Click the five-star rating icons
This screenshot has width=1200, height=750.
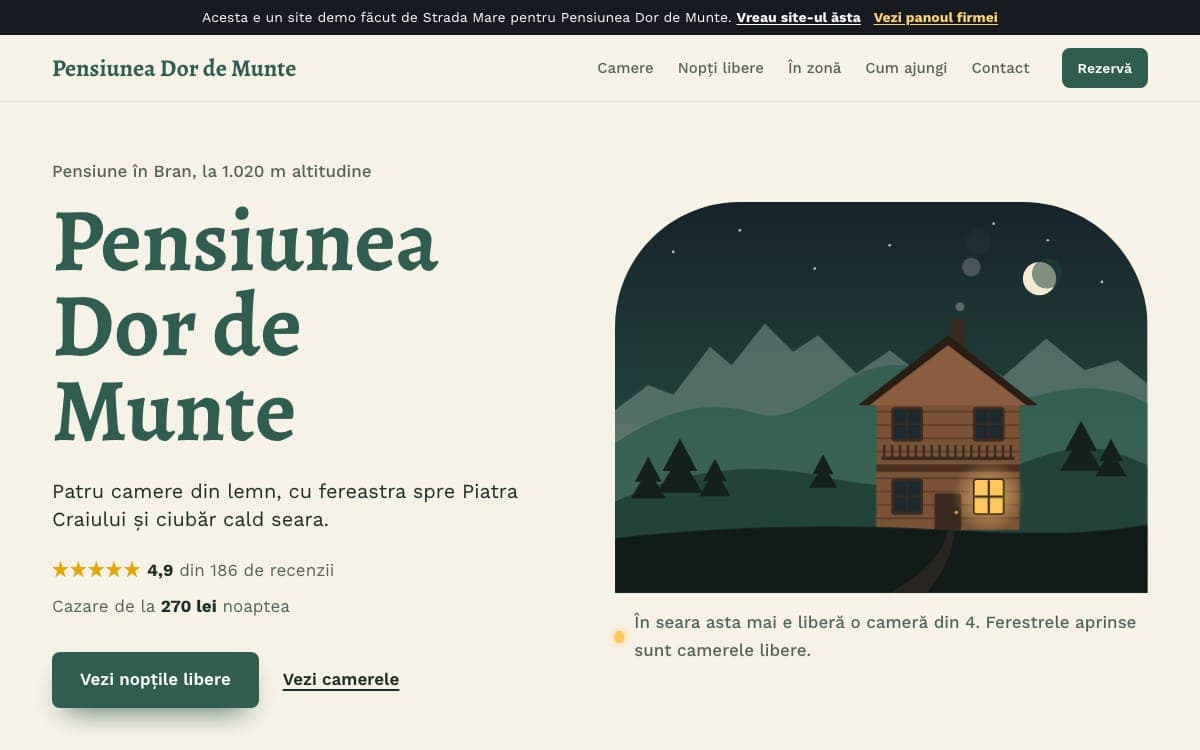[x=96, y=570]
